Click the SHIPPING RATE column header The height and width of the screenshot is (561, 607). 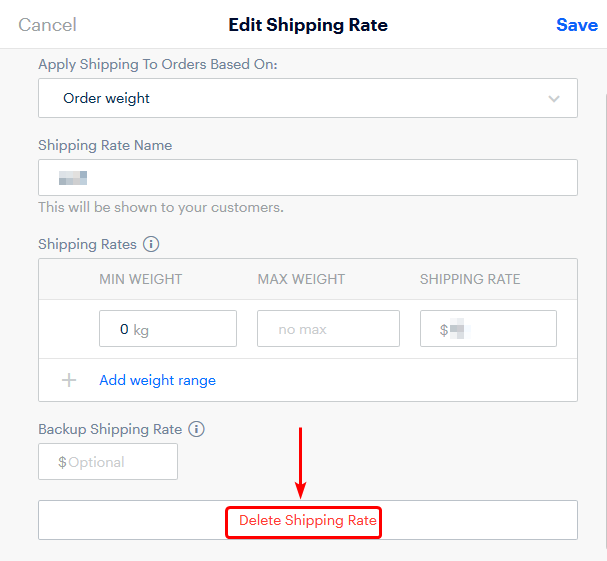pyautogui.click(x=470, y=279)
